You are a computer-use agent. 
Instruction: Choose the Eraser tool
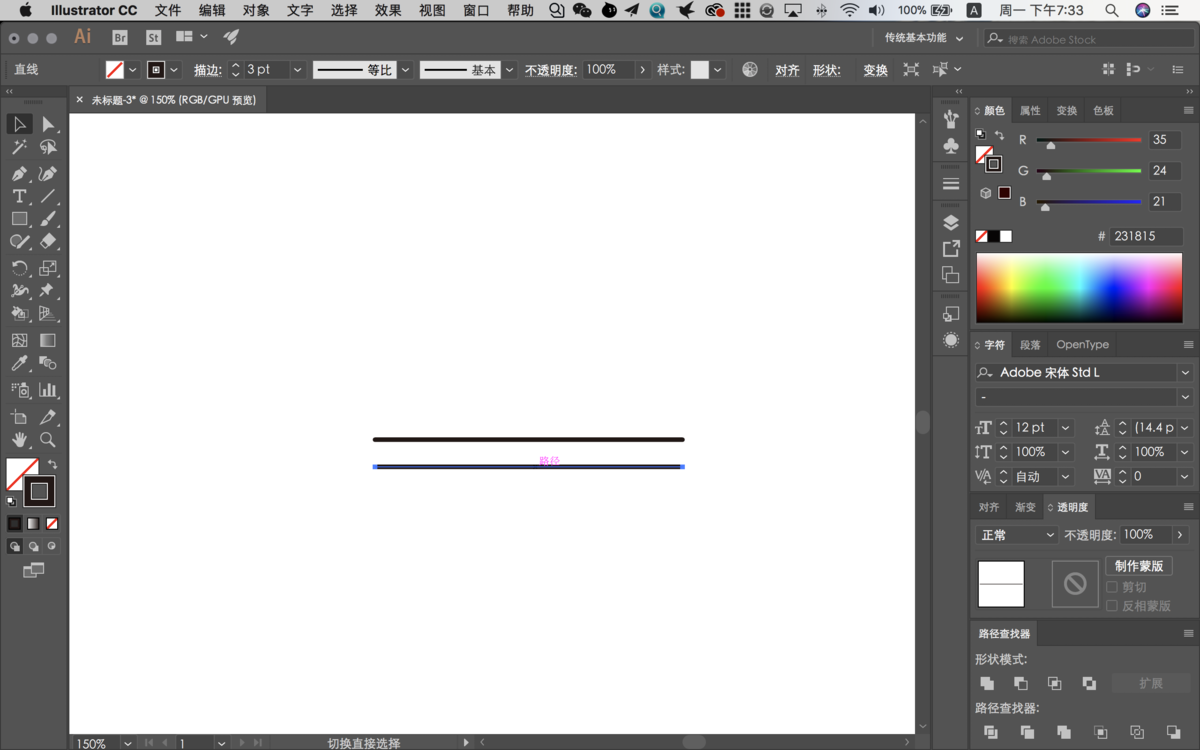[x=47, y=242]
